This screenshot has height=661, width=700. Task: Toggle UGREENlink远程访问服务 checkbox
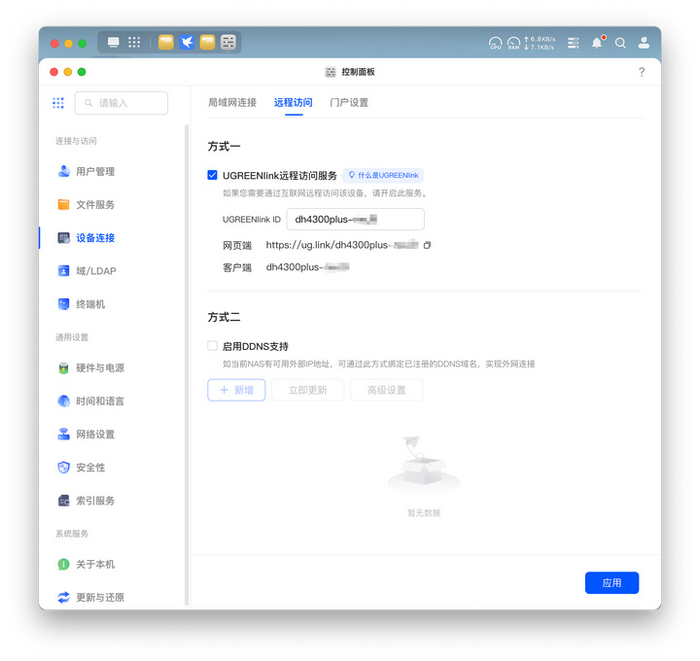(x=212, y=175)
